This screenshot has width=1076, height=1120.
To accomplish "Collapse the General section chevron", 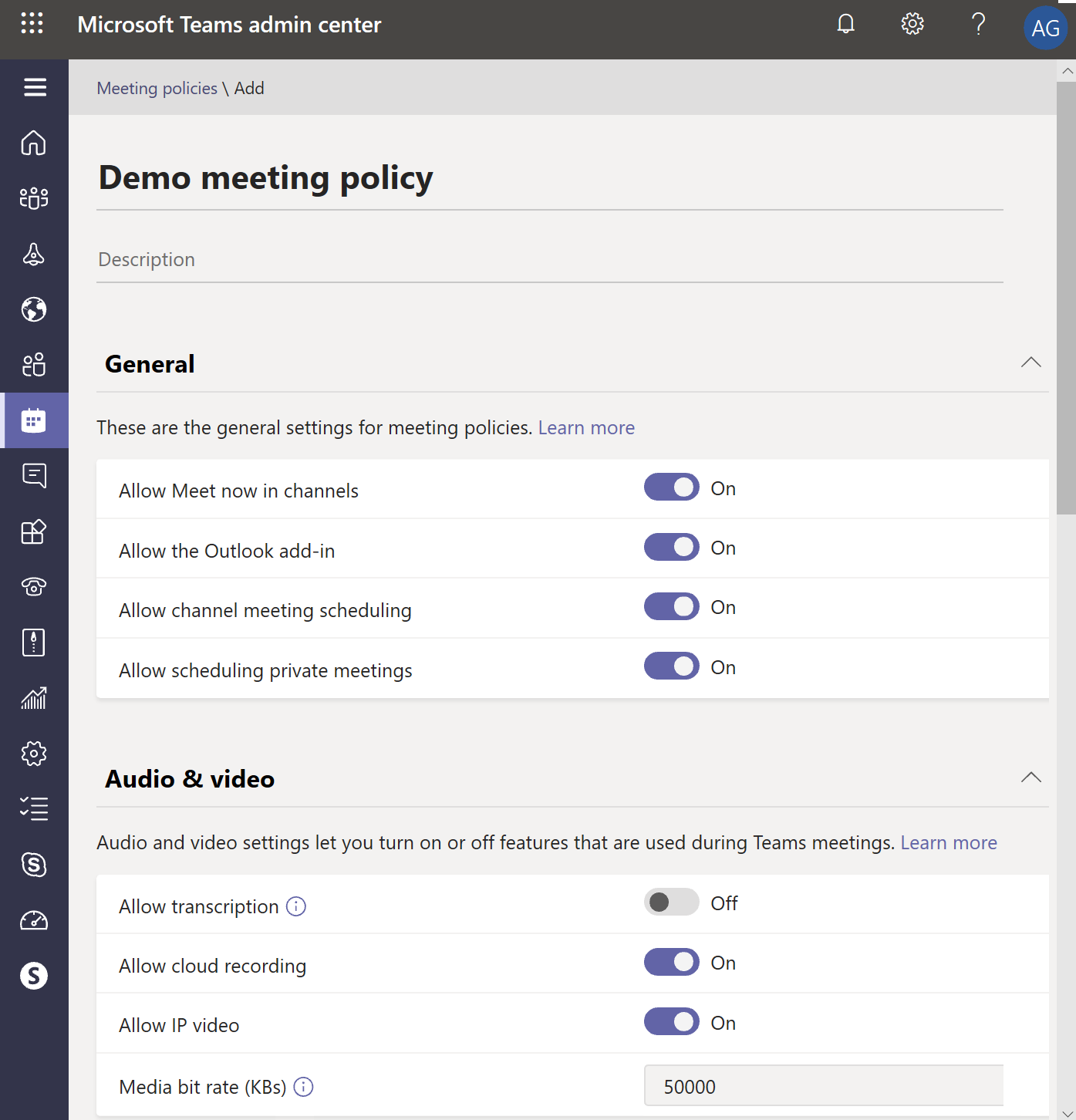I will (1031, 363).
